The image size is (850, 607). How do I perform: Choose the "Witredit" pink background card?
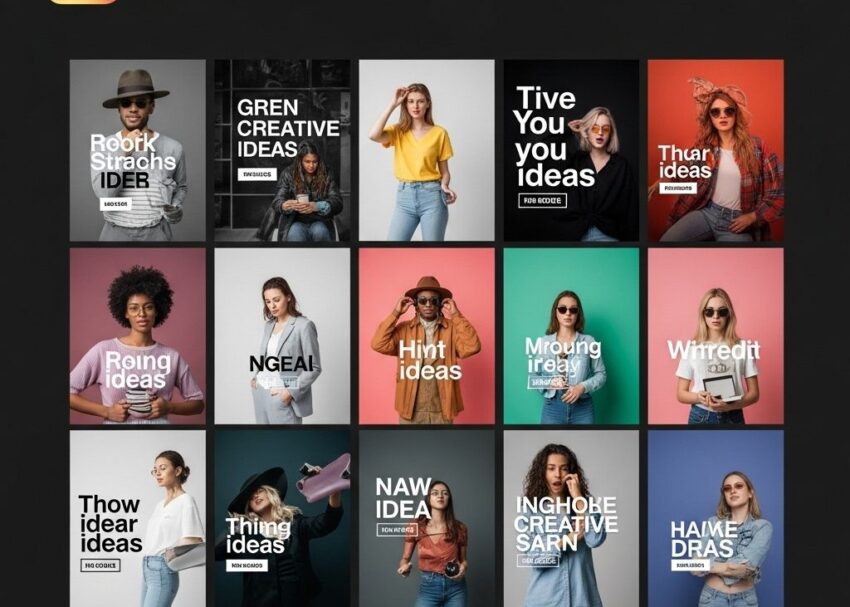pos(715,336)
